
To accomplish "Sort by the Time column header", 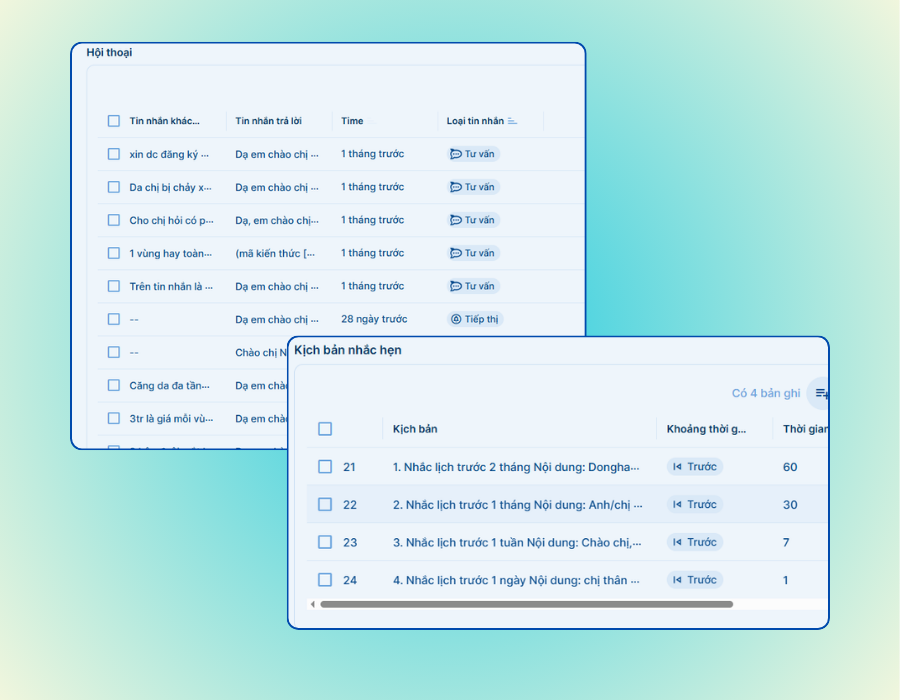I will 352,121.
